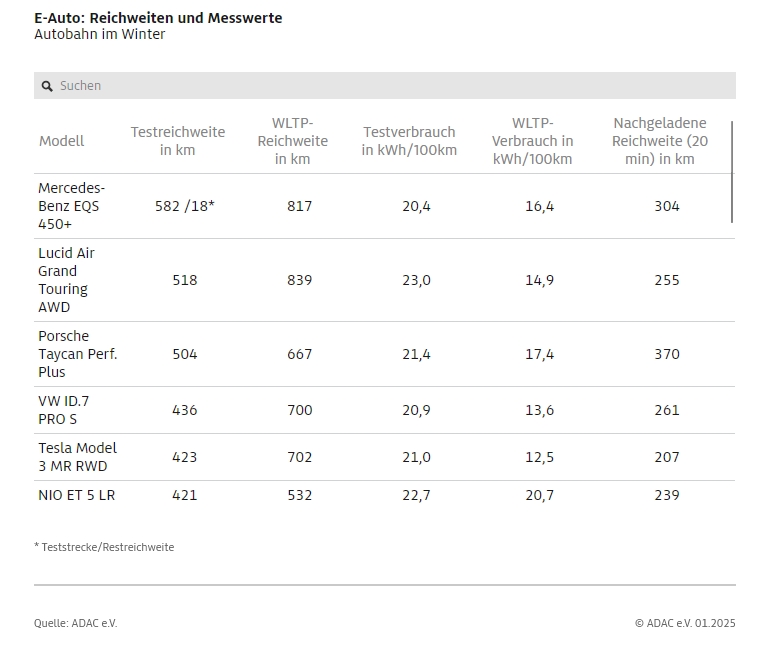Sort by Nachgeladene Reichweite column header
The height and width of the screenshot is (648, 780).
point(660,141)
